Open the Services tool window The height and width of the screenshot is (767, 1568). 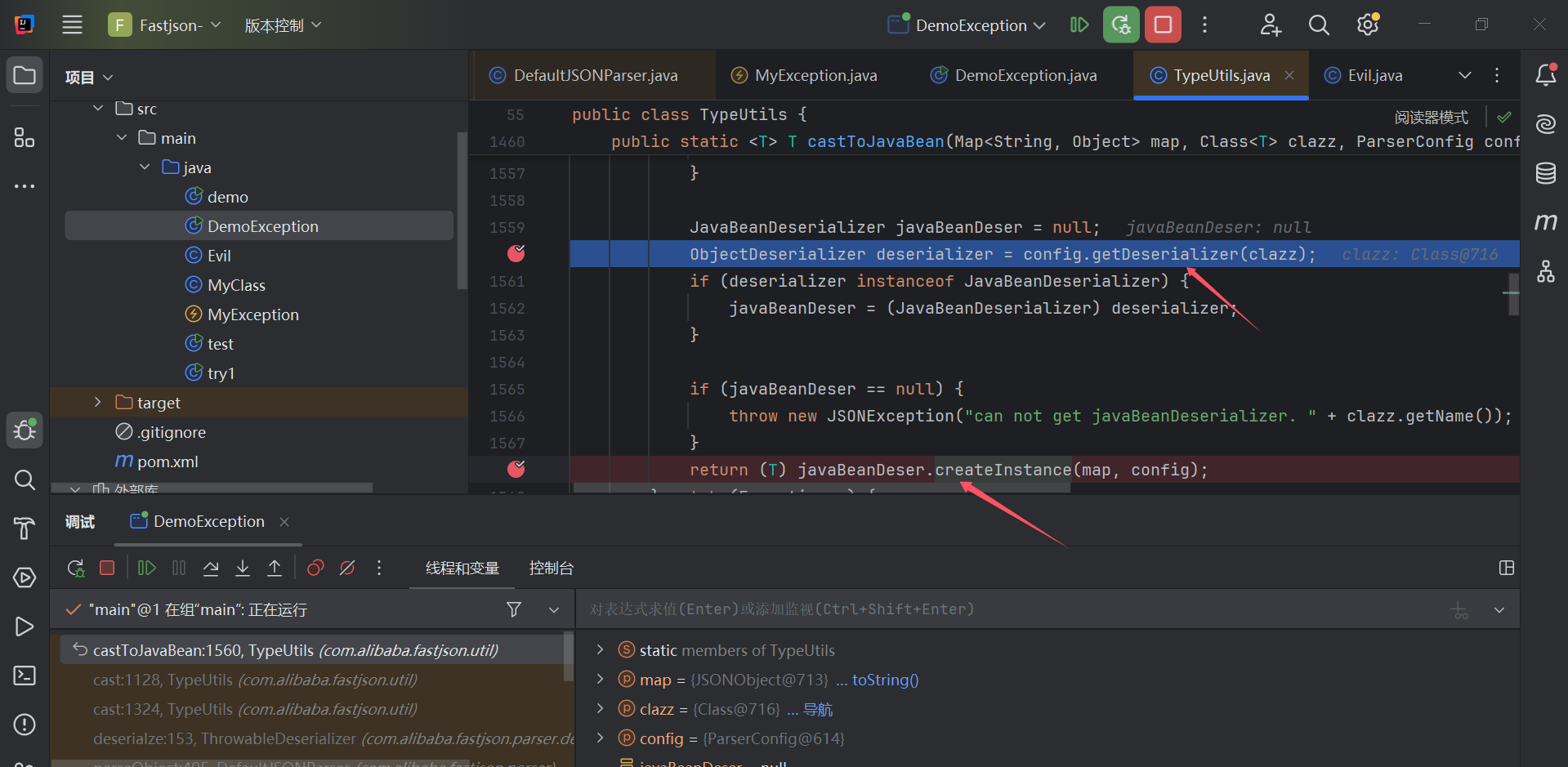(25, 577)
